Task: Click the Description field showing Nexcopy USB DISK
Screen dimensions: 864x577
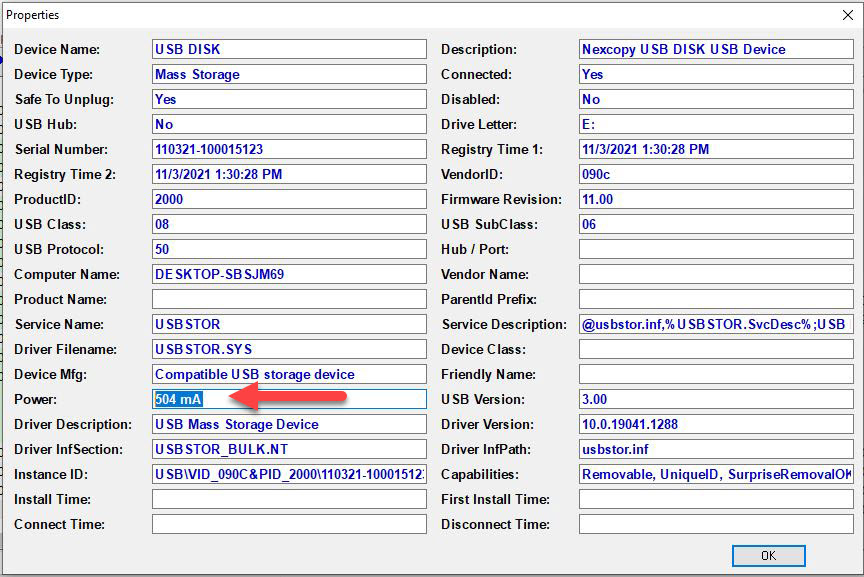Action: pyautogui.click(x=716, y=49)
